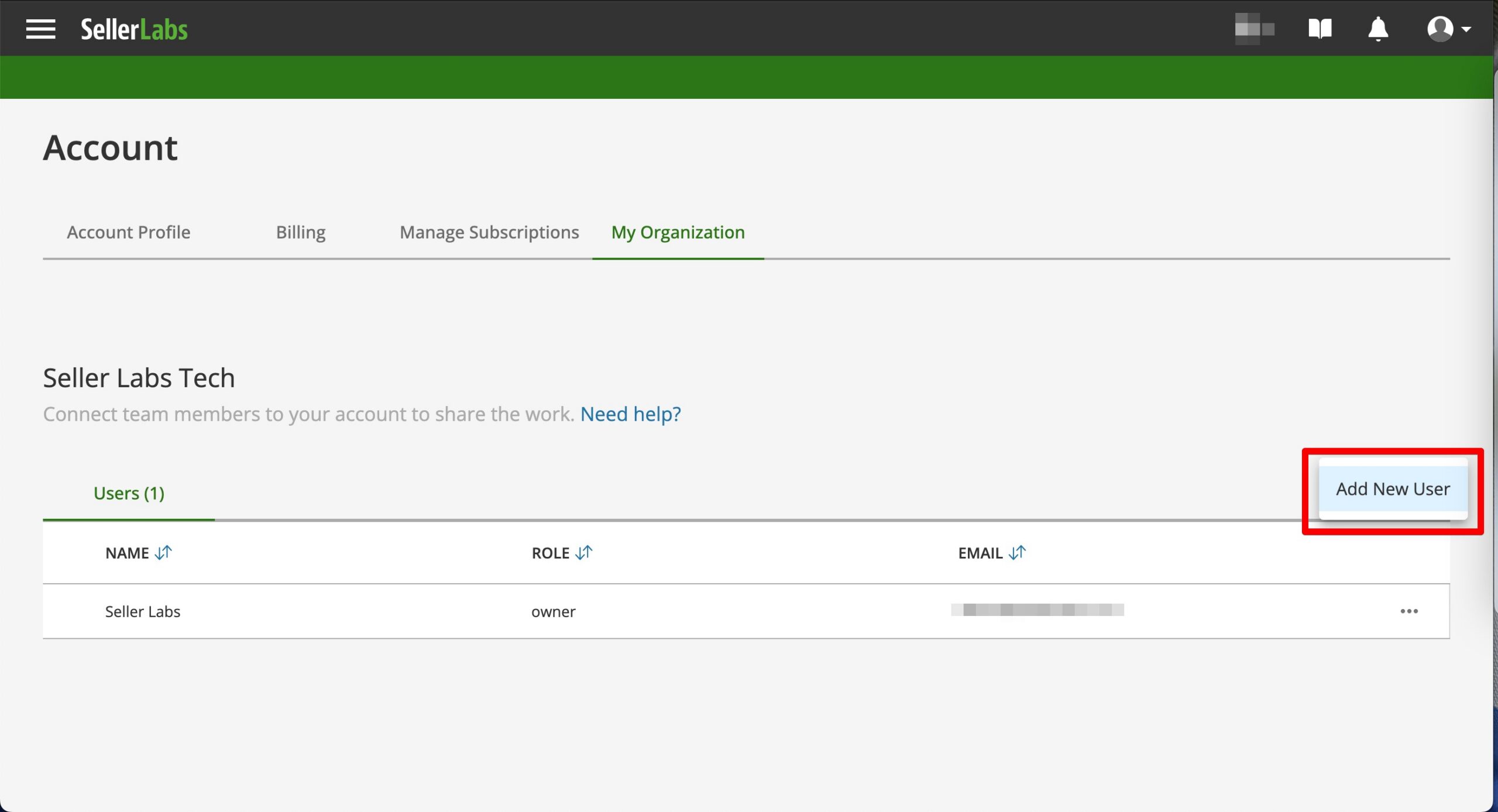Click the blurred account name in header
Image resolution: width=1498 pixels, height=812 pixels.
pos(1254,29)
